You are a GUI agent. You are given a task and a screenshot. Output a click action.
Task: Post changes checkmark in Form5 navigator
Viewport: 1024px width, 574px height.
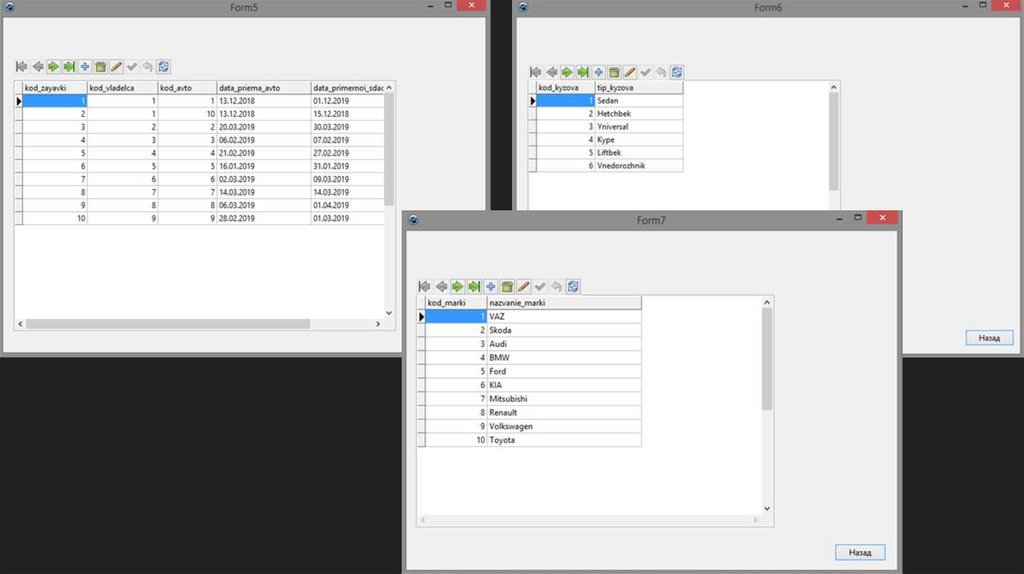tap(132, 67)
